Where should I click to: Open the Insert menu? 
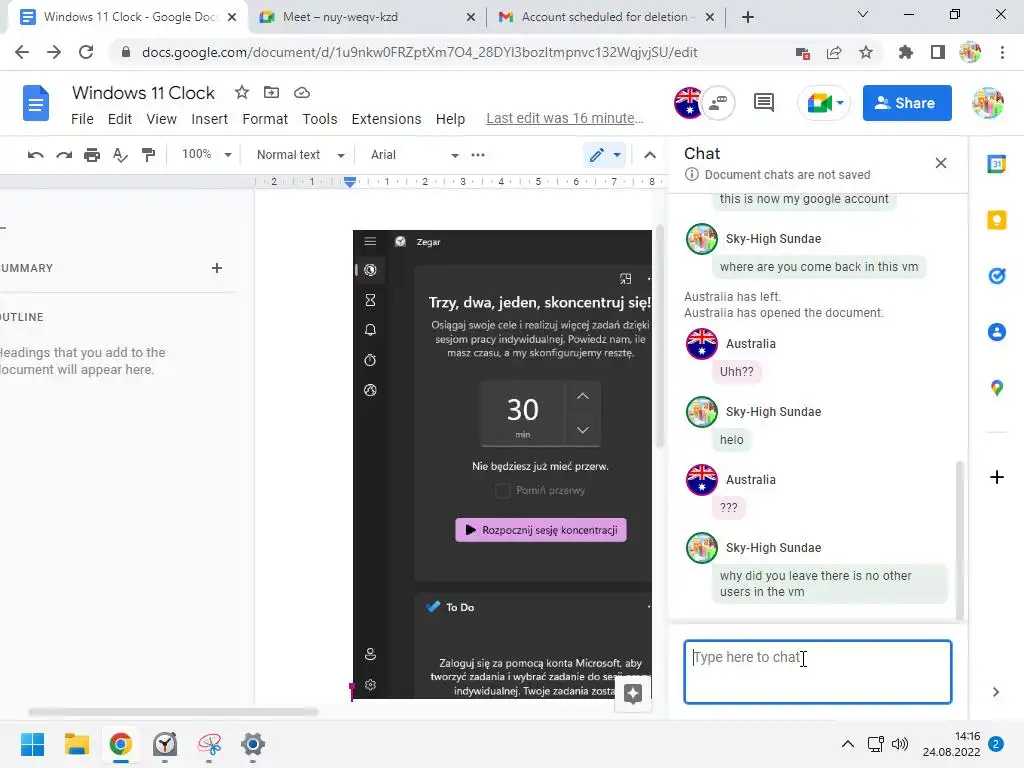210,119
